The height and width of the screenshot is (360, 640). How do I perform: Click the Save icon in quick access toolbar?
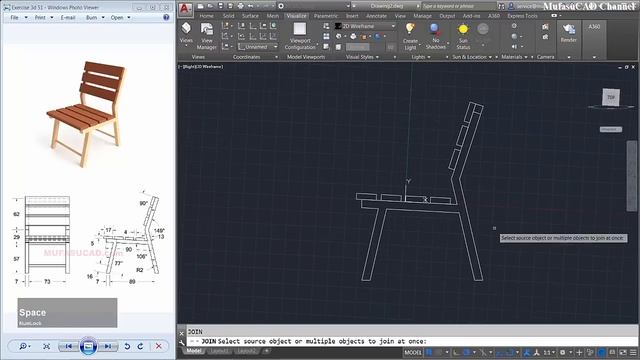tap(220, 6)
